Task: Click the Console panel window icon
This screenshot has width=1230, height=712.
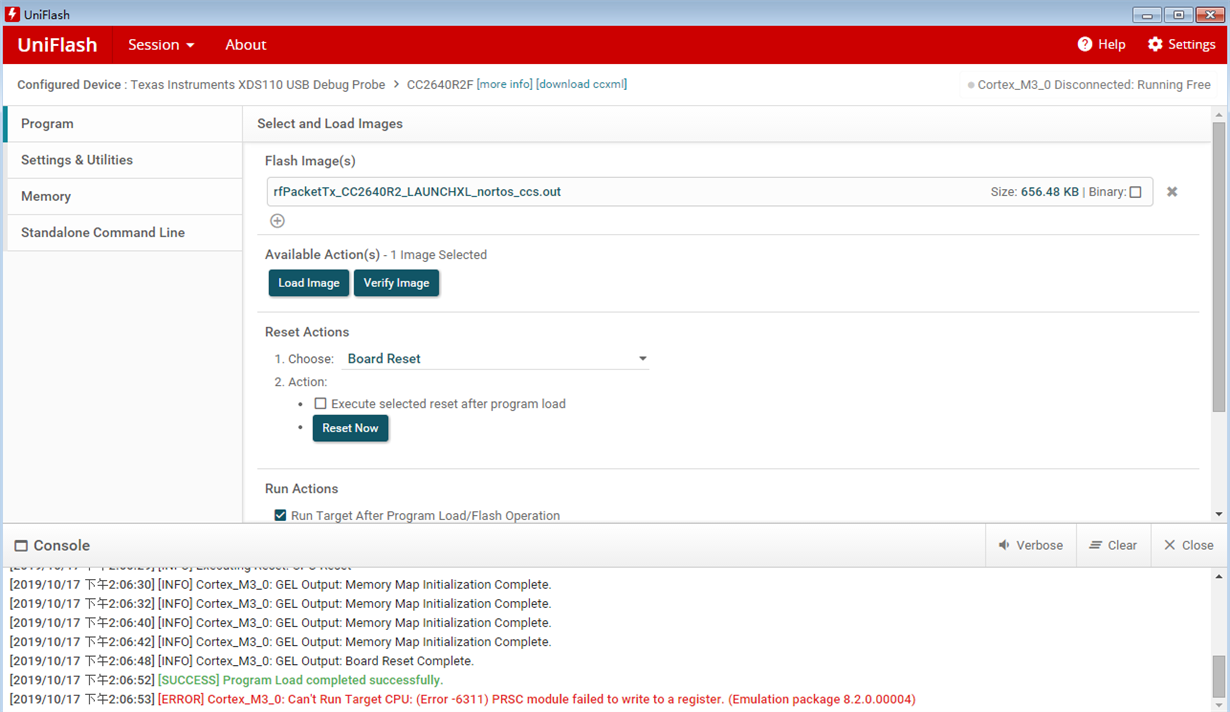Action: [x=20, y=546]
